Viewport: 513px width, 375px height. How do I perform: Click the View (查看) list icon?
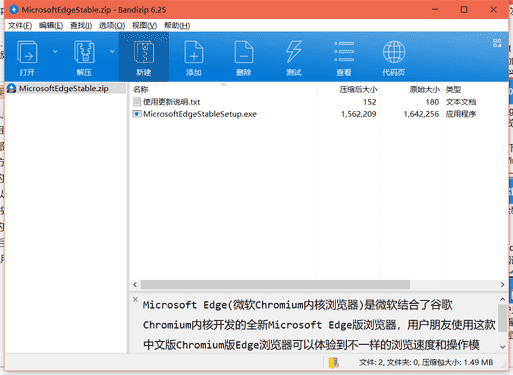(344, 52)
